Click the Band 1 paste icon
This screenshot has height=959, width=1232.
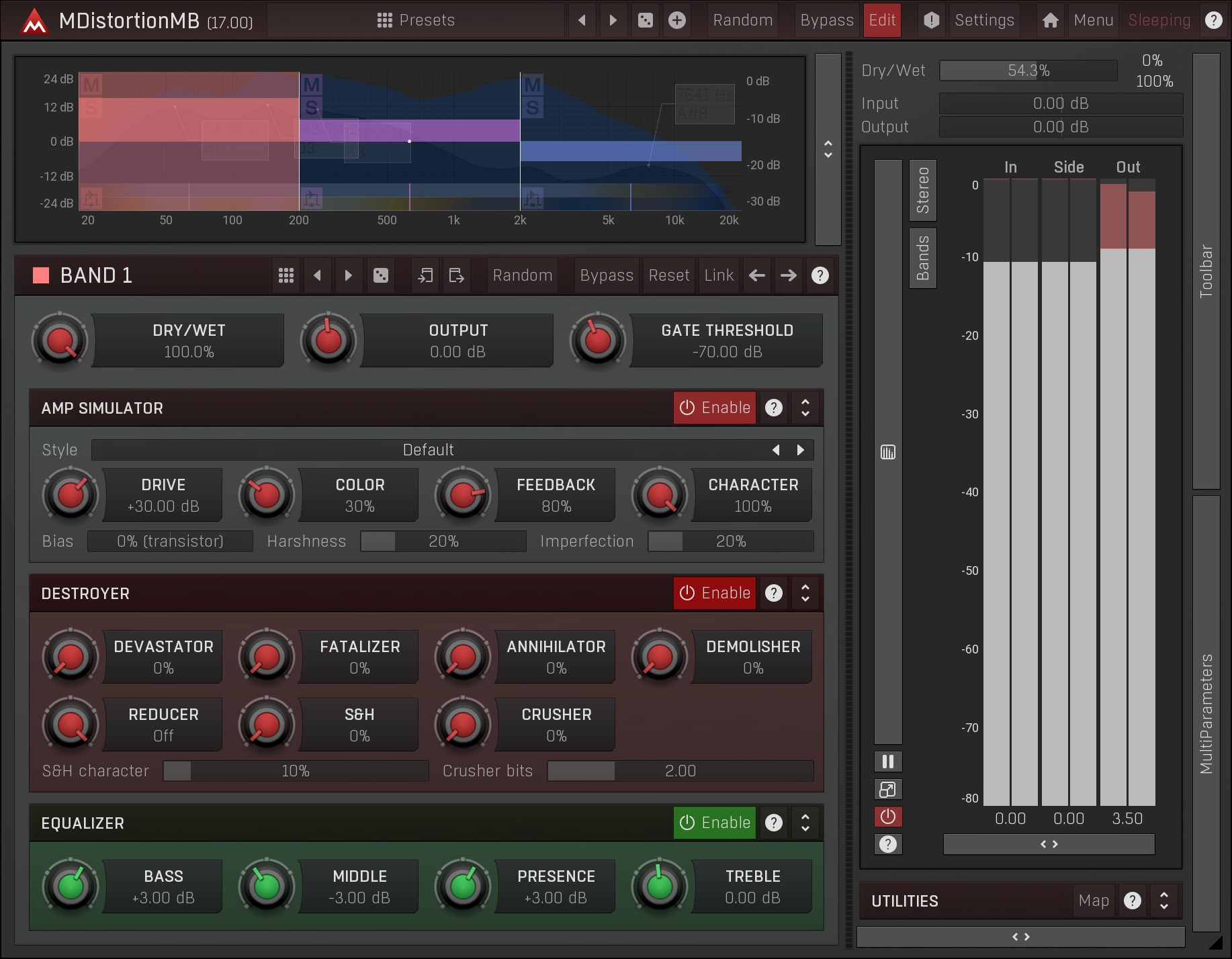(x=456, y=275)
